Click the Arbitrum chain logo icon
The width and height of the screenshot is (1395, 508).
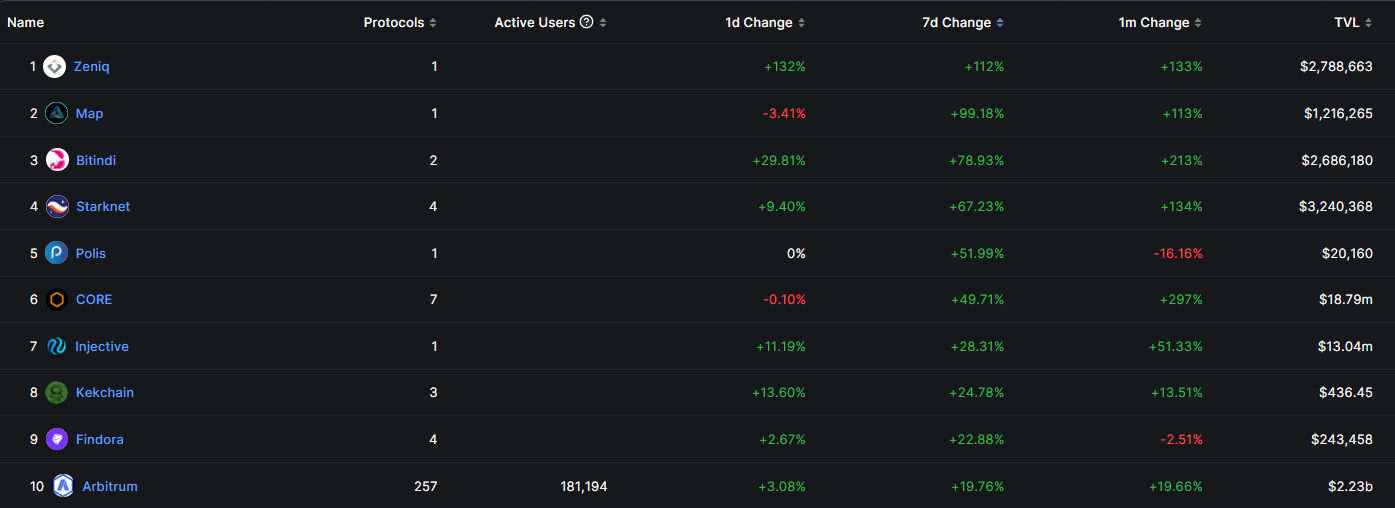[x=64, y=486]
